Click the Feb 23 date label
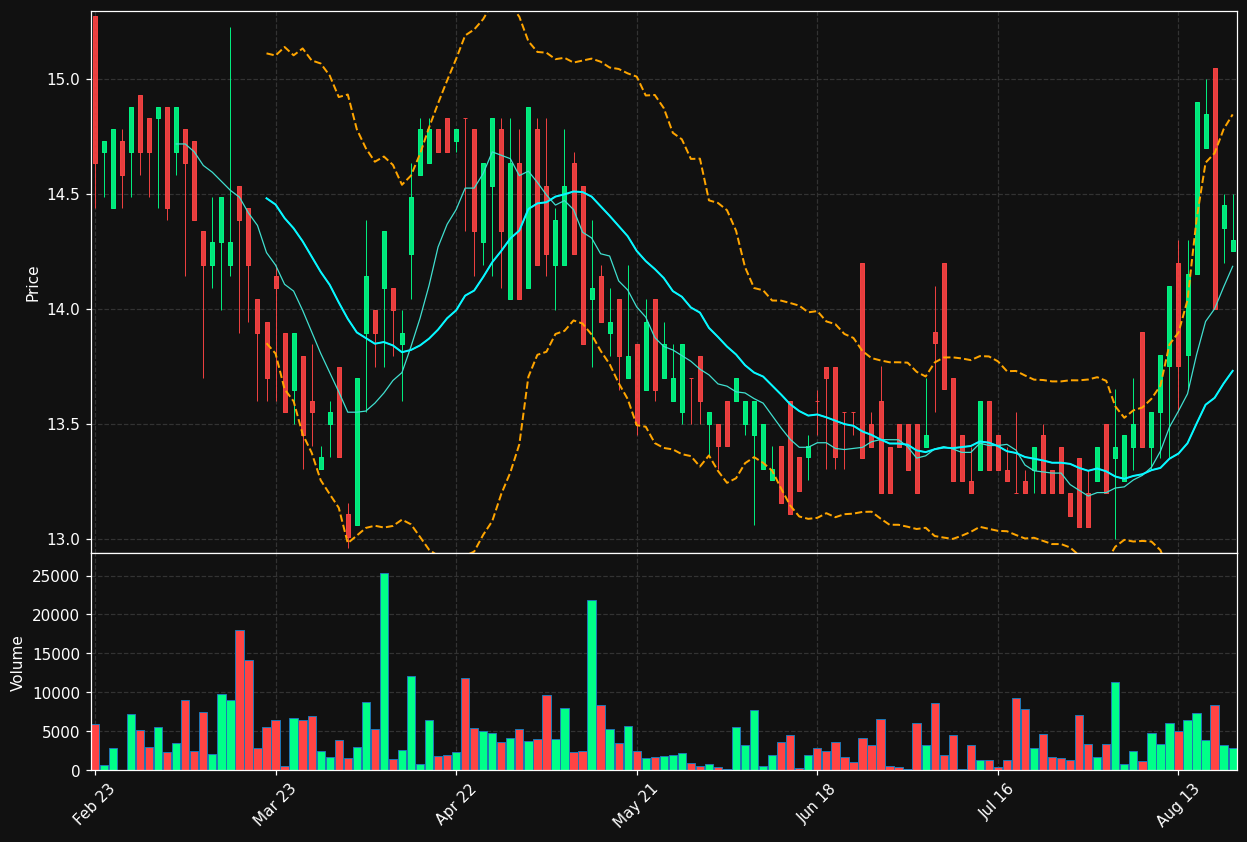 pyautogui.click(x=93, y=804)
